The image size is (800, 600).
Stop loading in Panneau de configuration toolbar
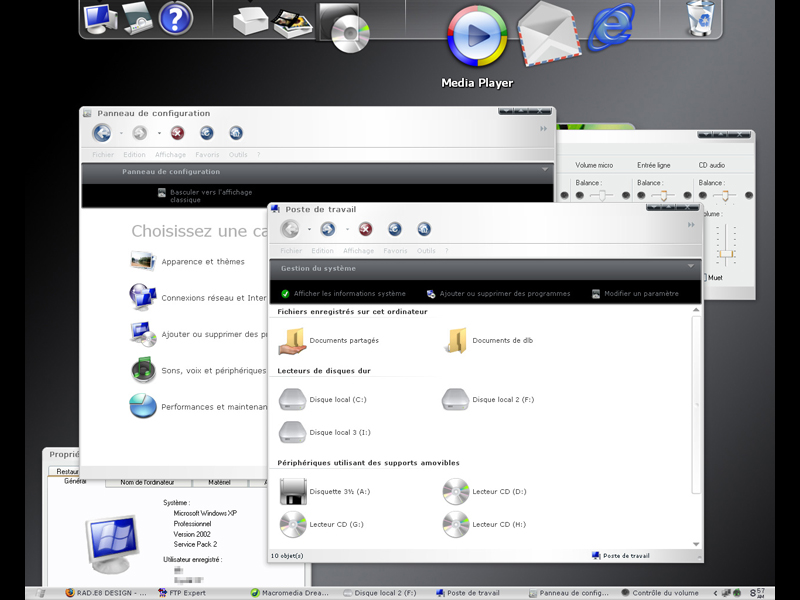click(x=177, y=133)
